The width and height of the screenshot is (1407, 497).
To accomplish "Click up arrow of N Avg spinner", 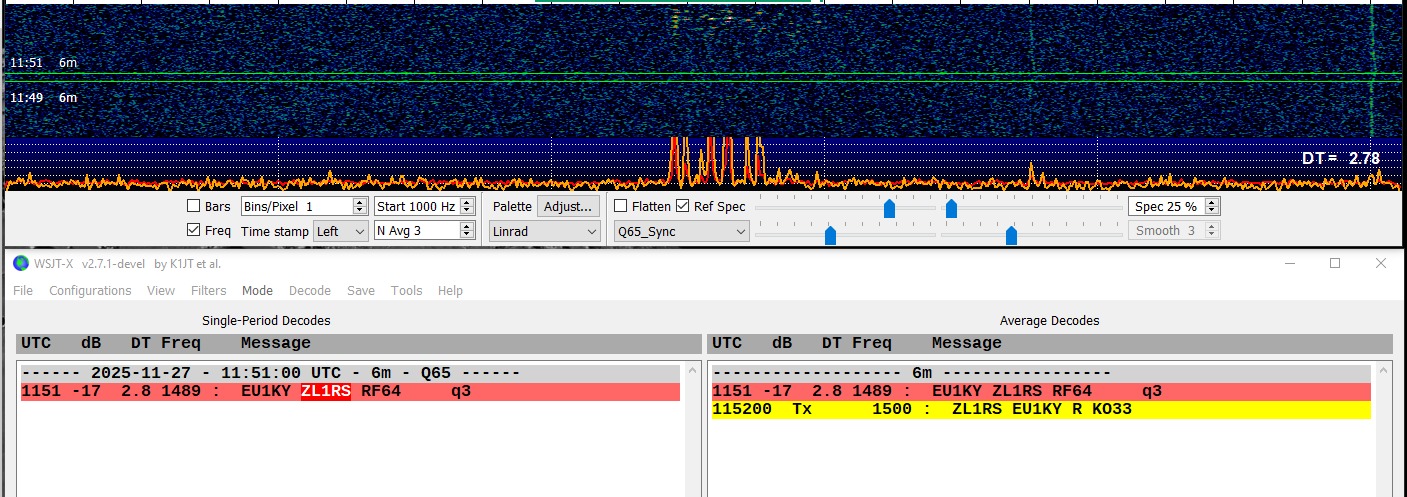I will (x=466, y=226).
